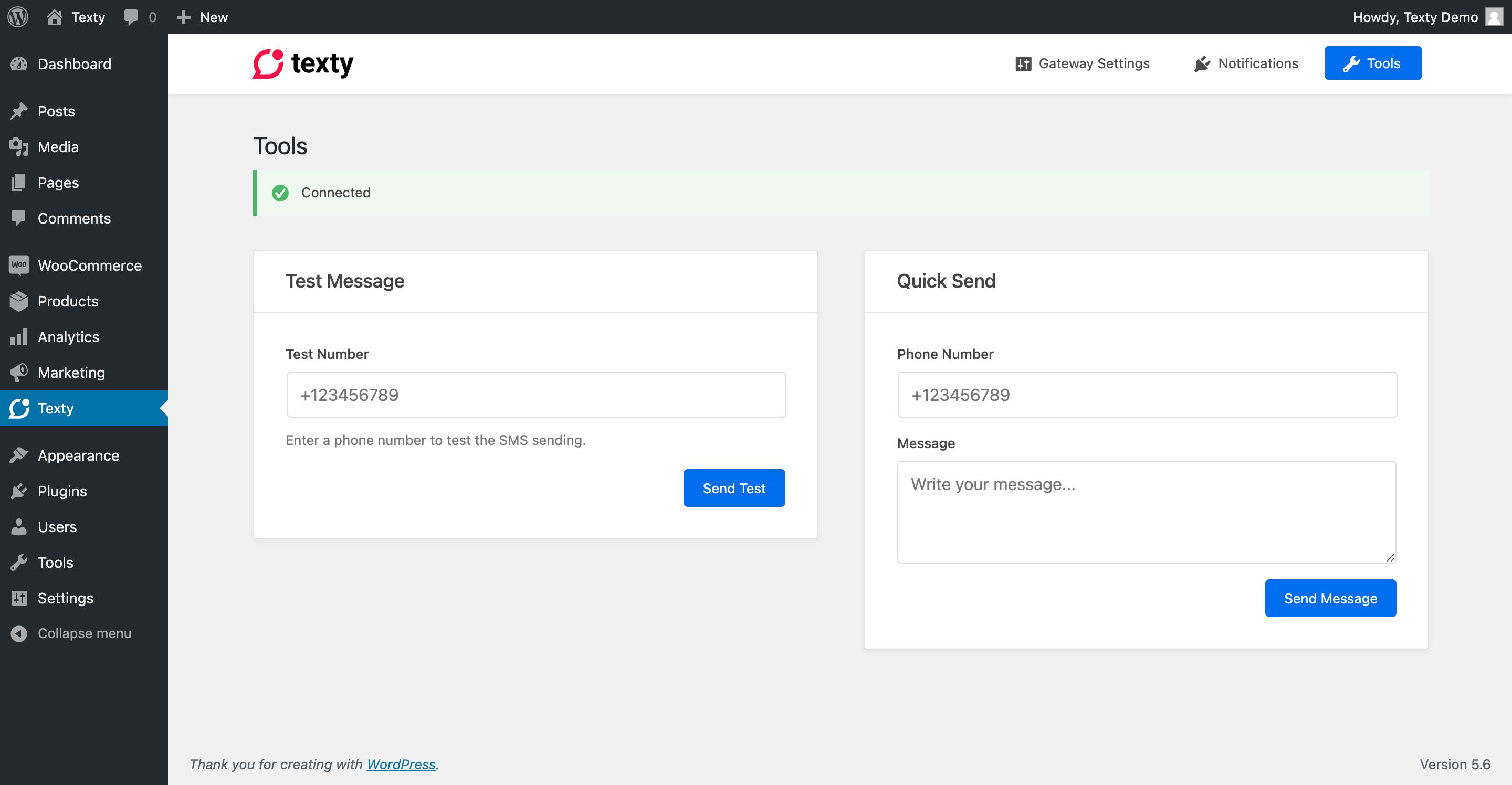Follow the WordPress footer link

[401, 765]
